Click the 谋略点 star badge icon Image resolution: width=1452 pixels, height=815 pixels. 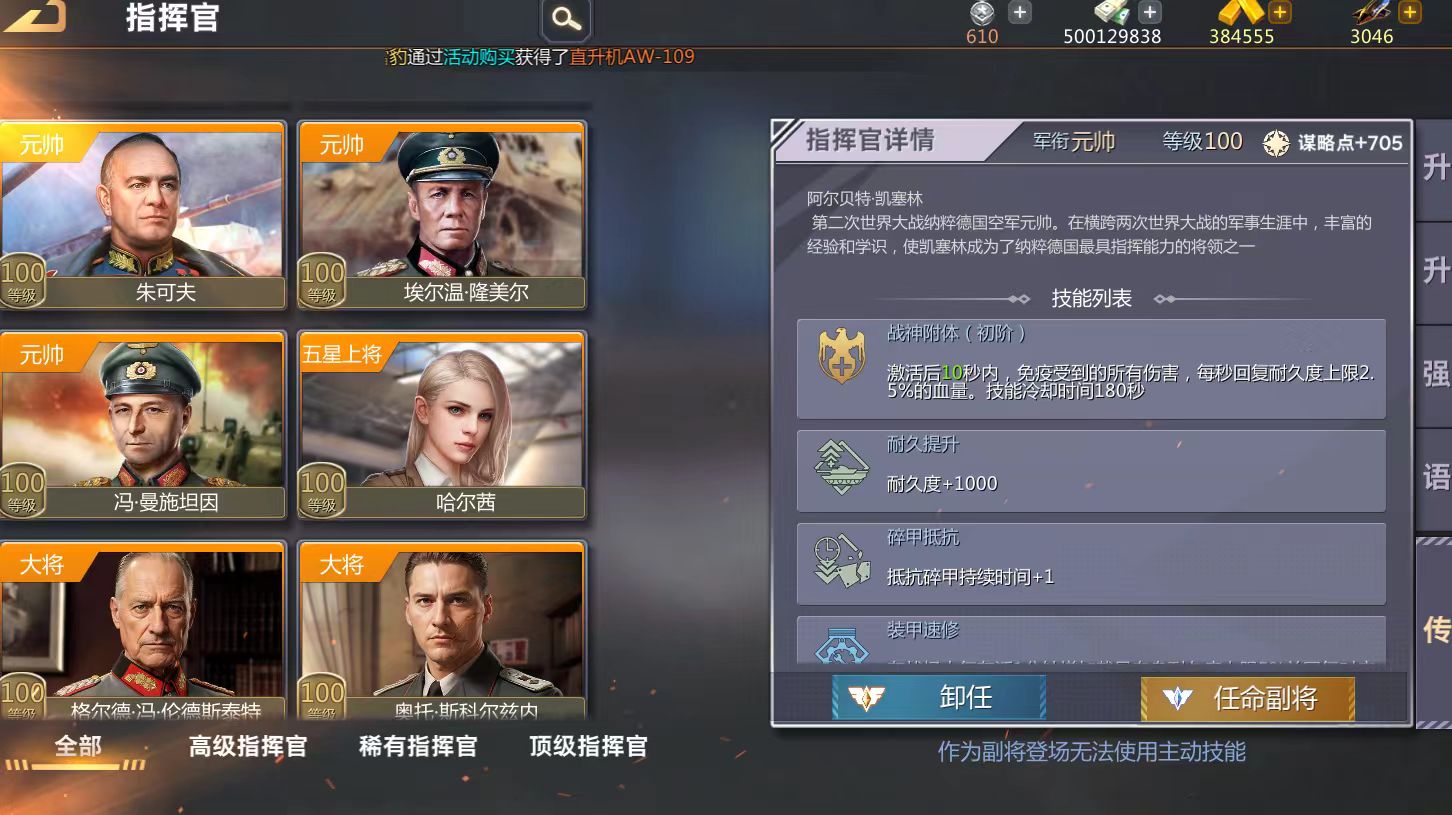(1276, 143)
